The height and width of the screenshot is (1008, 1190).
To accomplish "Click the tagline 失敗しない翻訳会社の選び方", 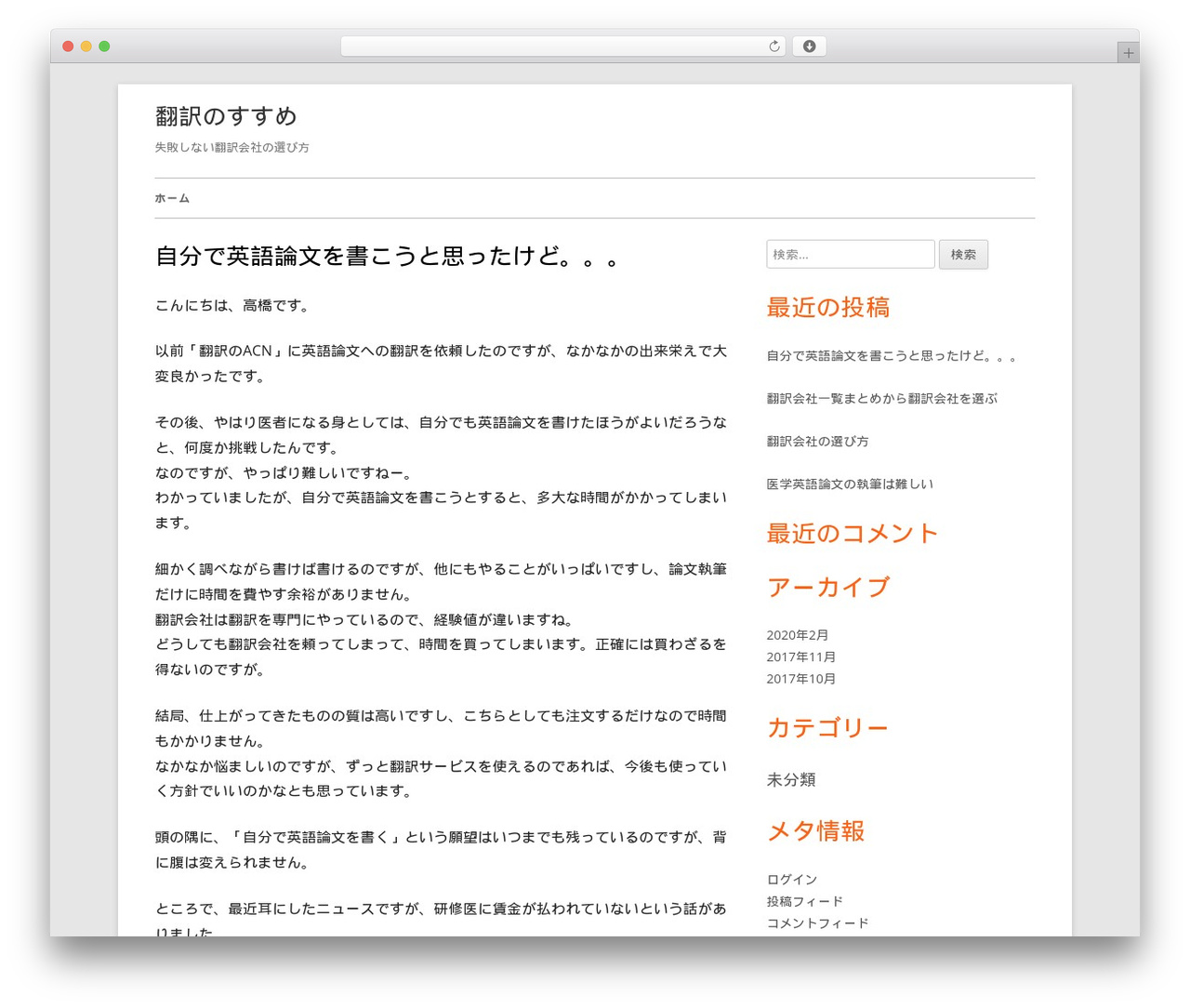I will point(231,147).
